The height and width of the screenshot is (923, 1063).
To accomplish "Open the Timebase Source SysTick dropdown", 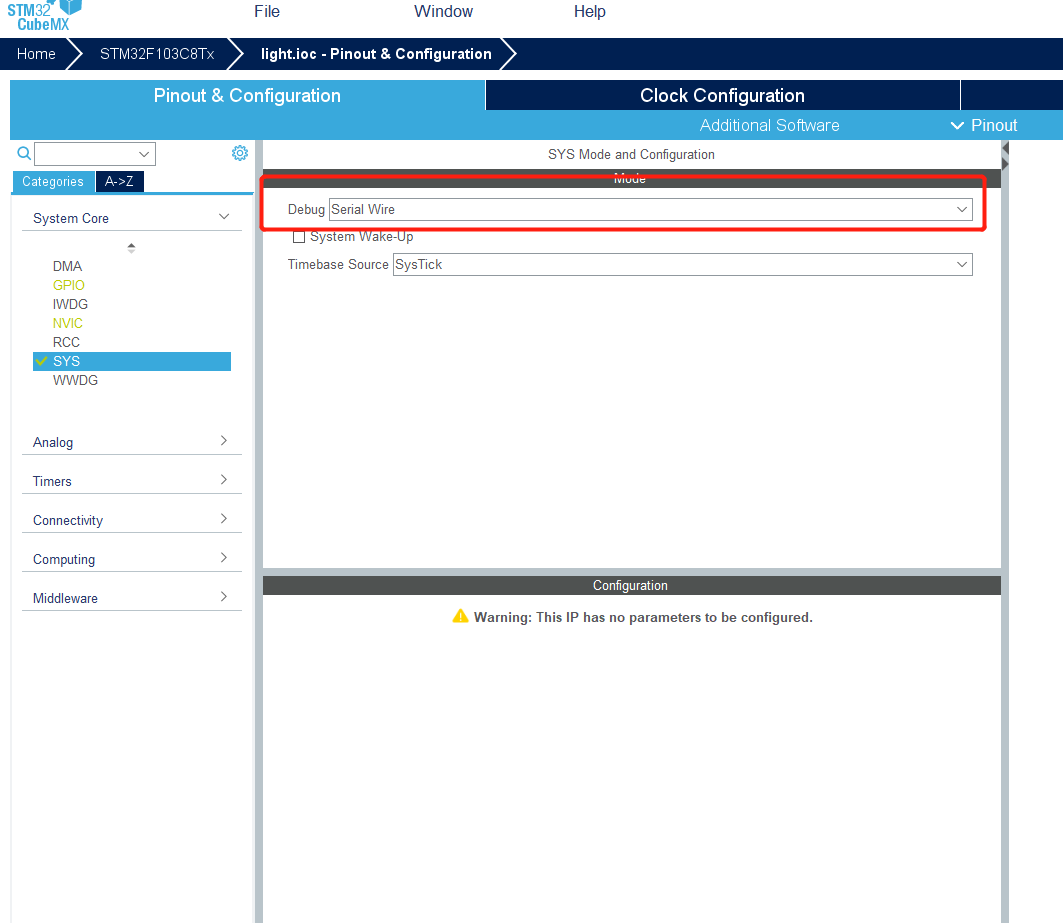I will [x=683, y=264].
